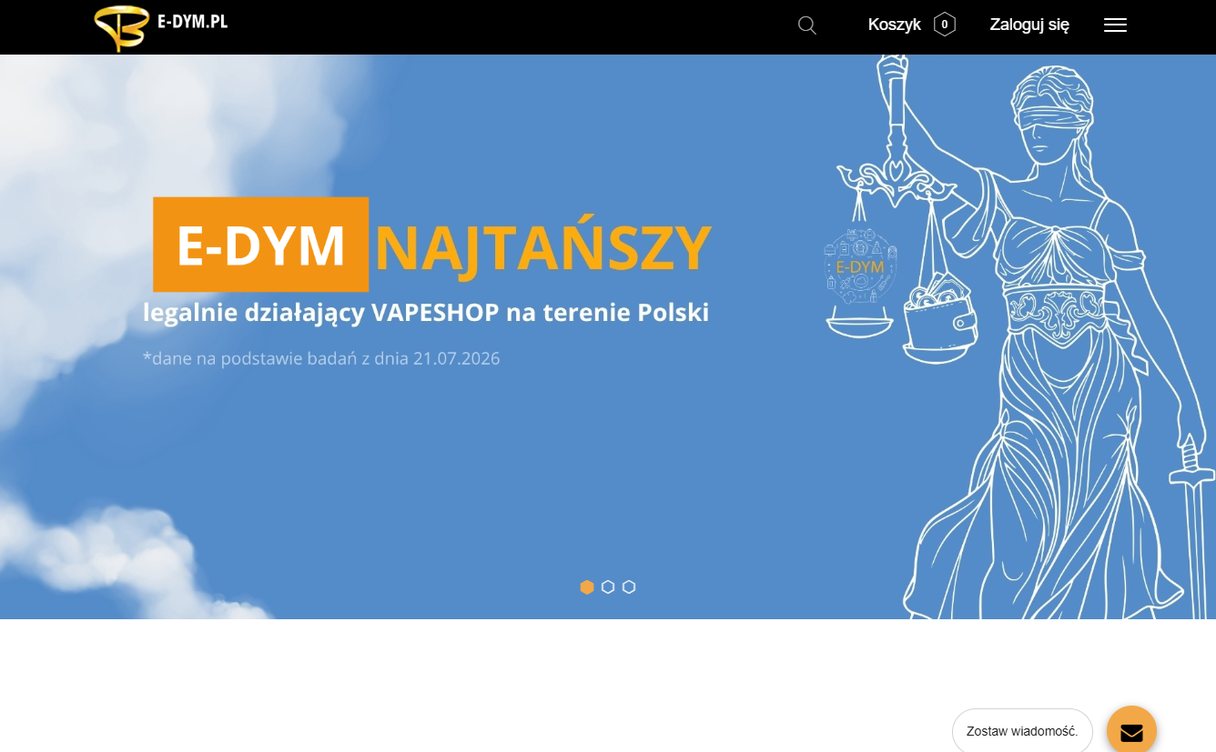Click the E-DYM.PL logo
Screen dimensions: 1216x752
click(161, 27)
